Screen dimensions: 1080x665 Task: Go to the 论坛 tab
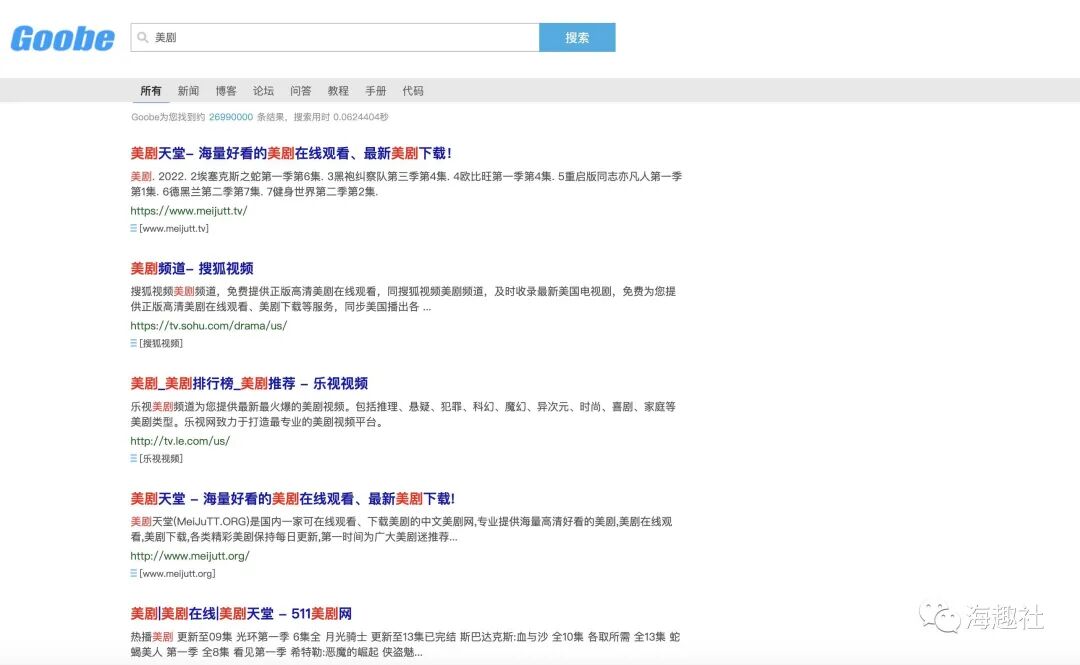(263, 90)
